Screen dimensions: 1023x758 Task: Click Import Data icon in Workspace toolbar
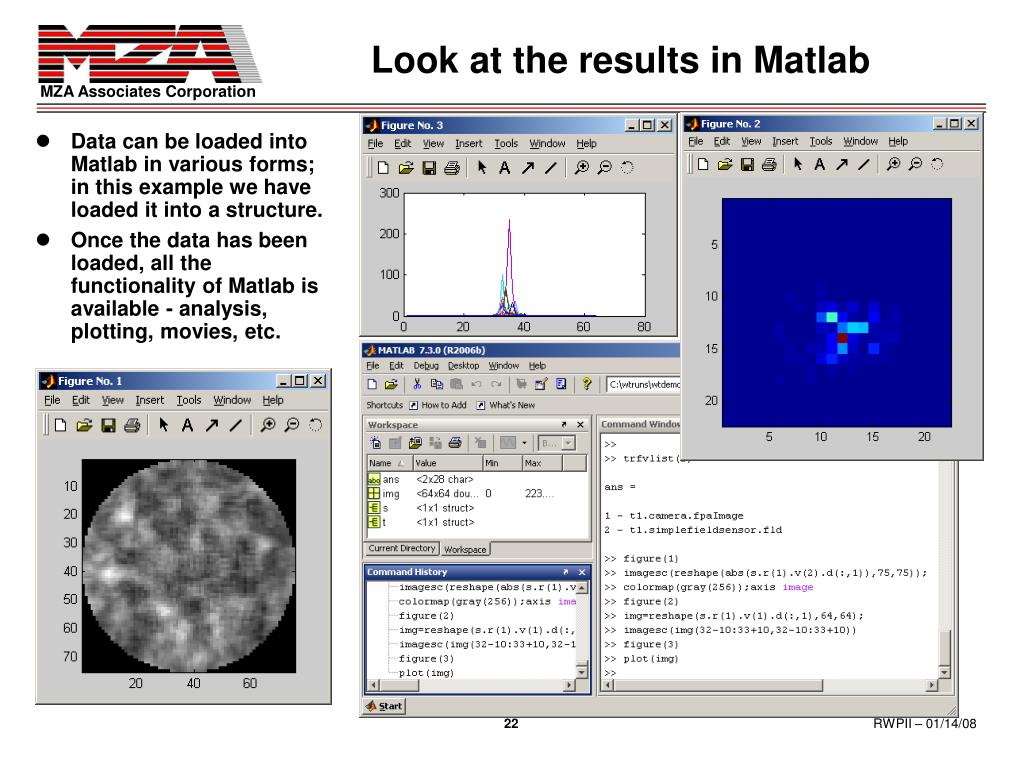coord(415,443)
